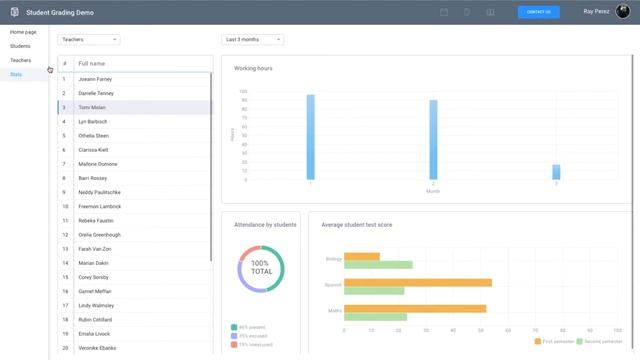This screenshot has width=640, height=360.
Task: Click the Student Grading Demo logo icon
Action: tap(15, 12)
